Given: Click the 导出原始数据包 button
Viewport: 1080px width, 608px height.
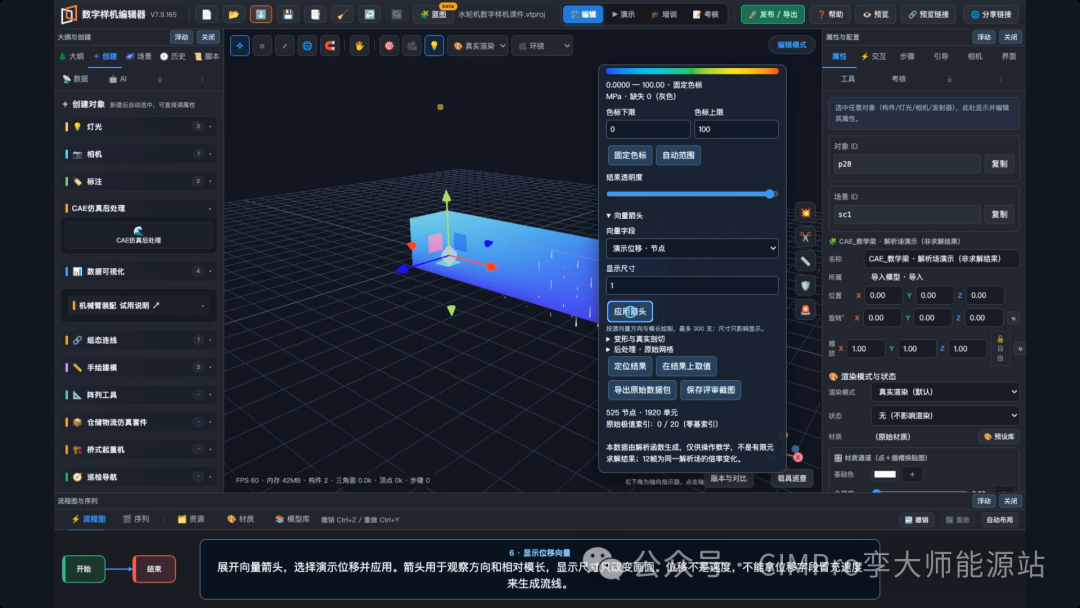Looking at the screenshot, I should [642, 390].
